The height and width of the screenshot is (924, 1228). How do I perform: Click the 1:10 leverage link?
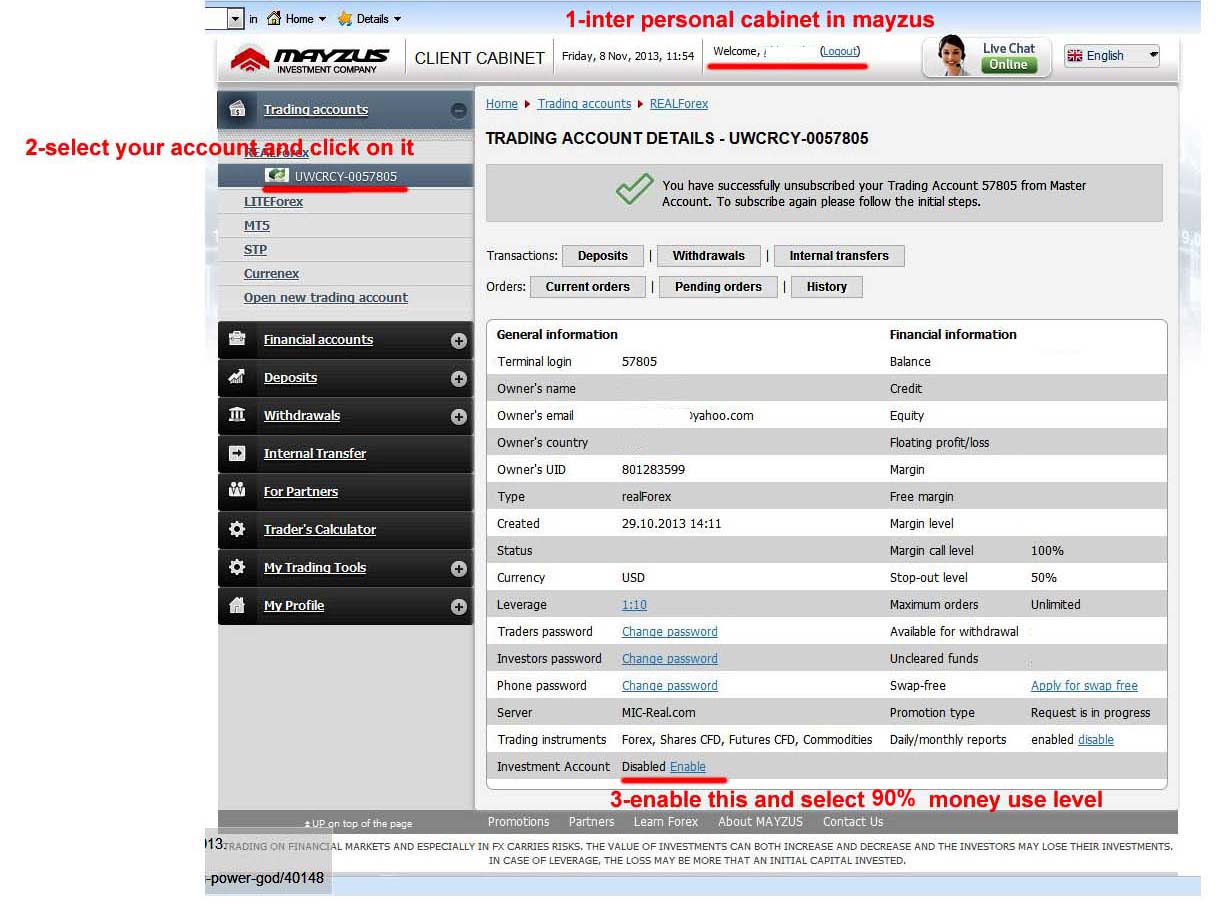[634, 605]
